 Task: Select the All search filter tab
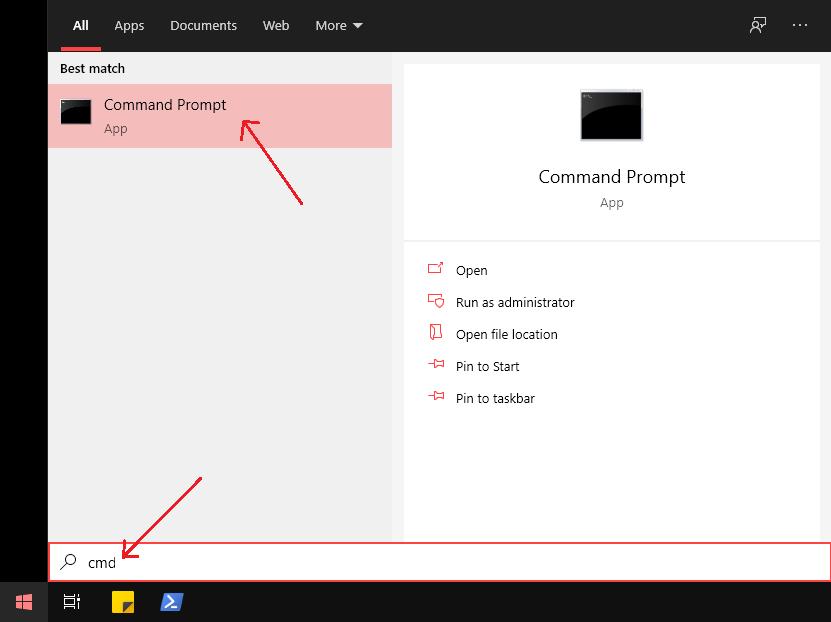[81, 25]
